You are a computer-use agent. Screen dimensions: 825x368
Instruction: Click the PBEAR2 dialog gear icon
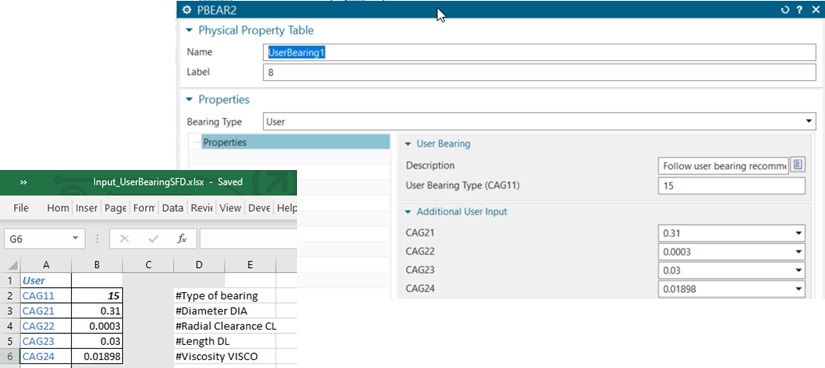tap(186, 10)
